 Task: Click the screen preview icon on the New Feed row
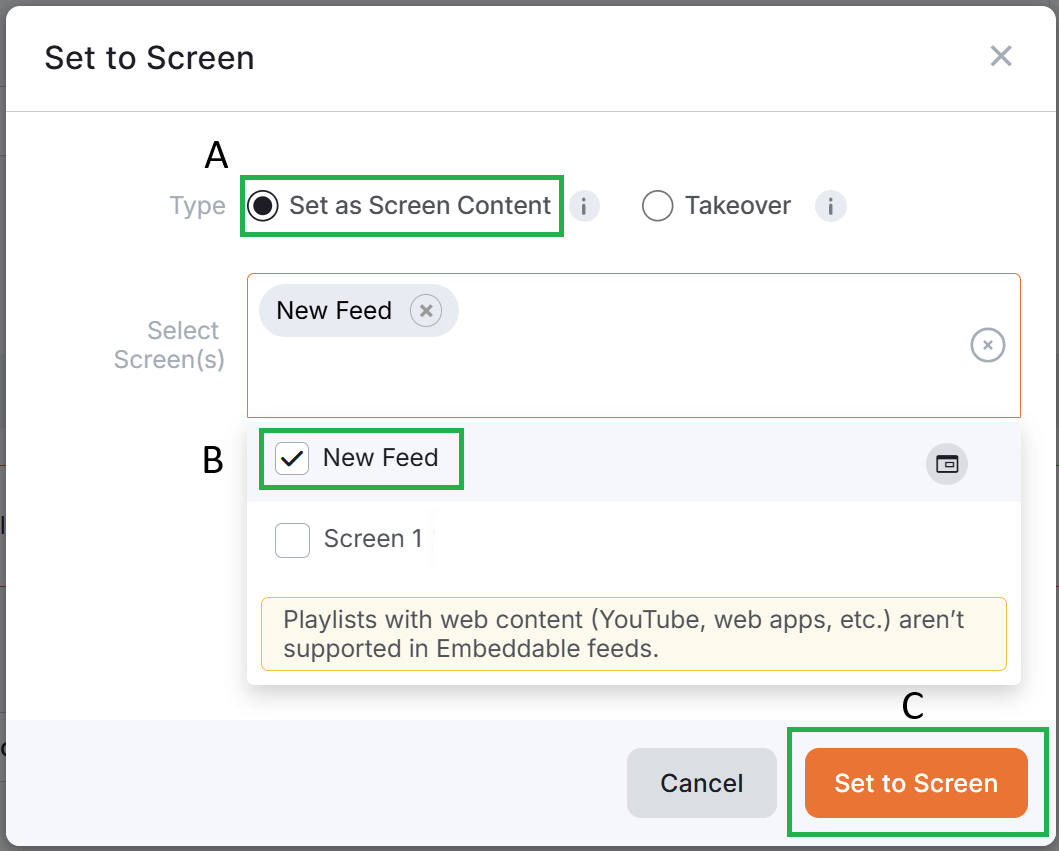click(946, 463)
